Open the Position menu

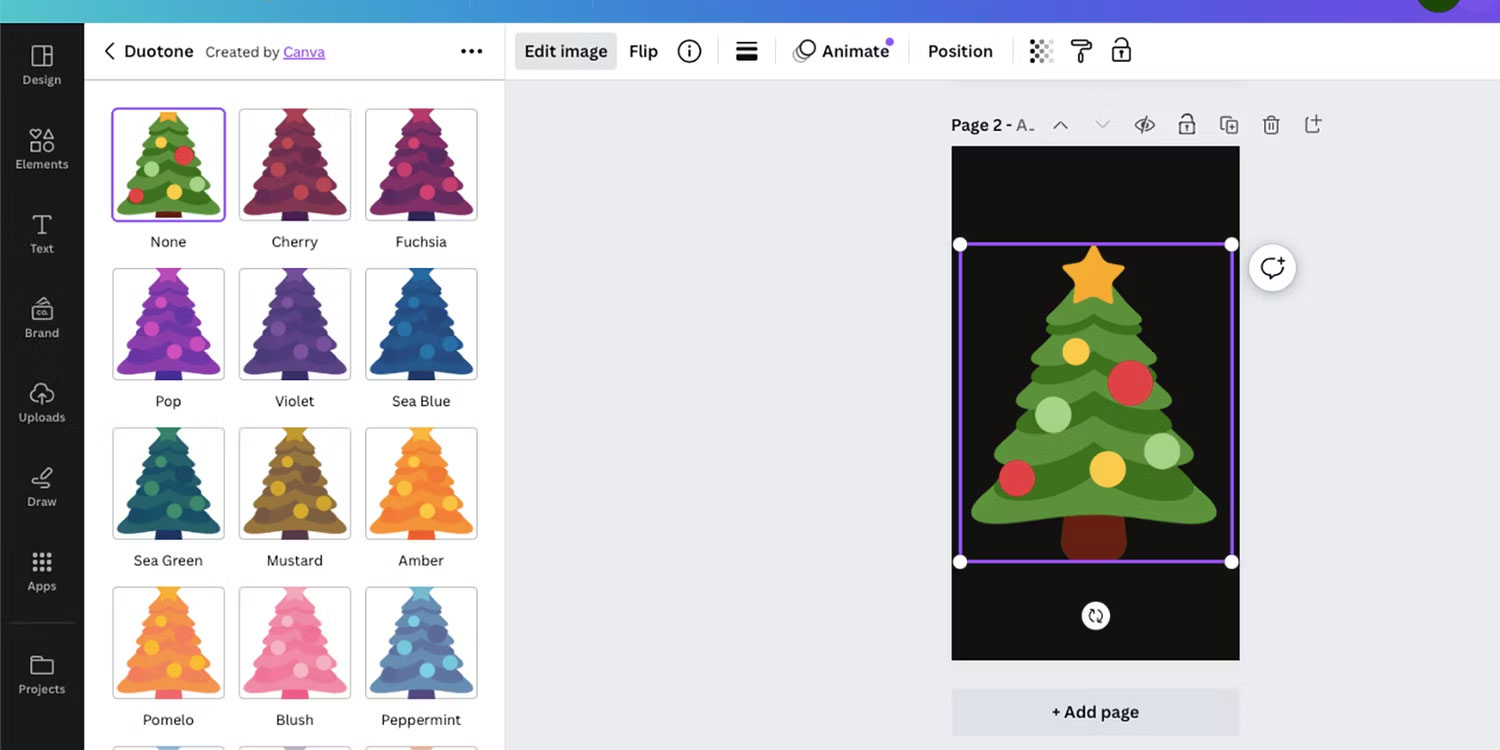point(959,50)
